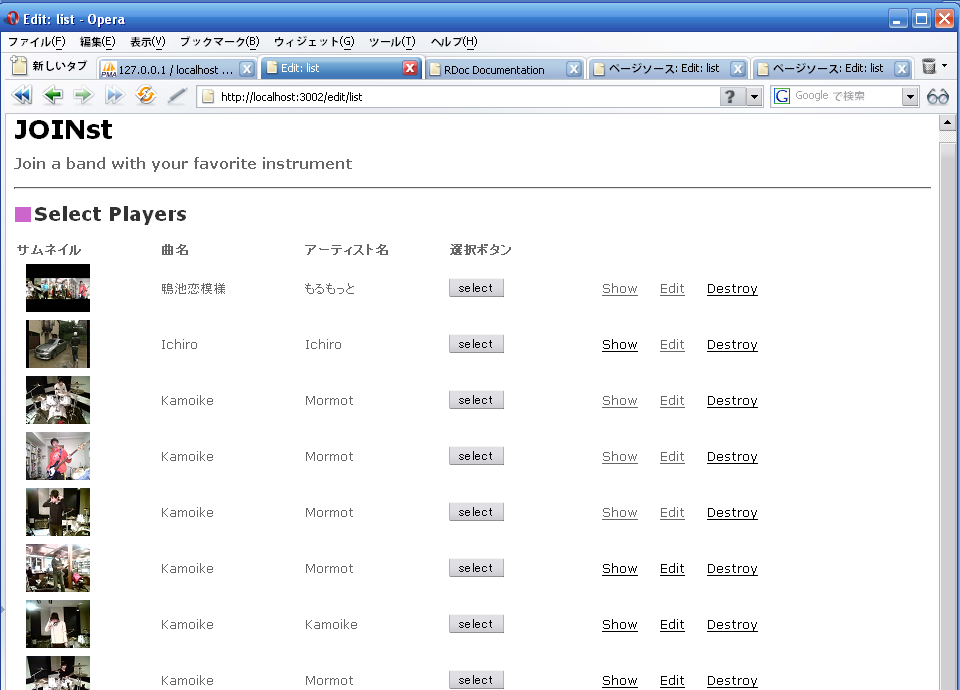Open the Google search engine dropdown
This screenshot has height=690, width=960.
909,96
